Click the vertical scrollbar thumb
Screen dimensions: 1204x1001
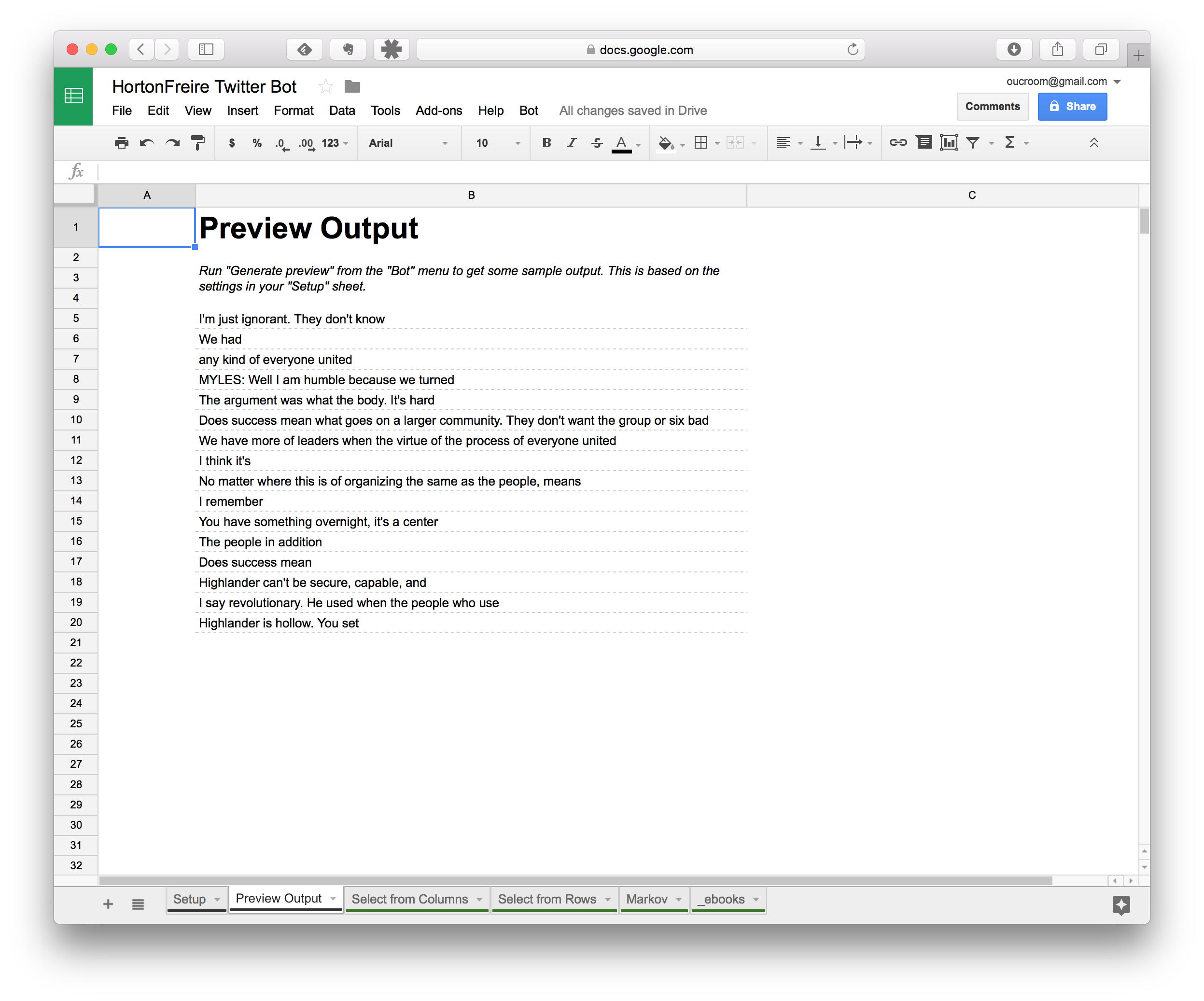1144,222
